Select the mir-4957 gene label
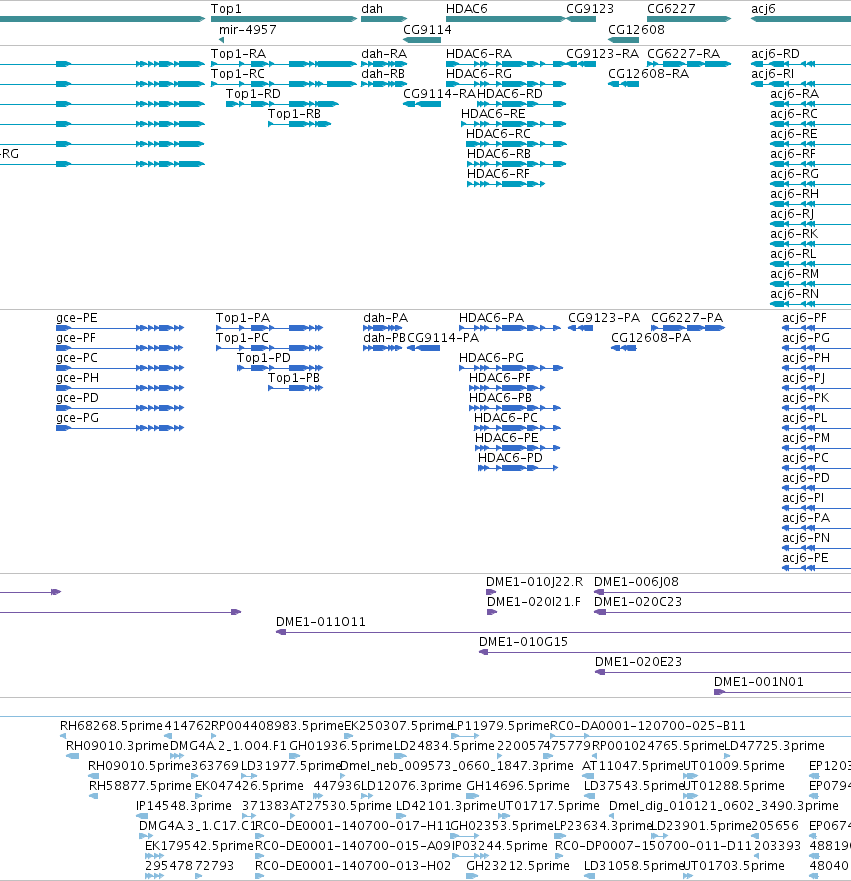 coord(248,30)
